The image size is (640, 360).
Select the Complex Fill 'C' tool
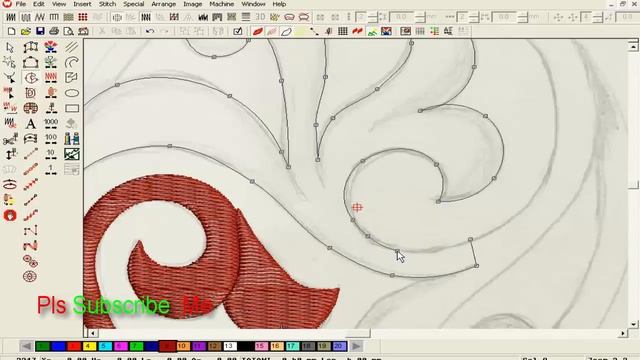point(31,78)
